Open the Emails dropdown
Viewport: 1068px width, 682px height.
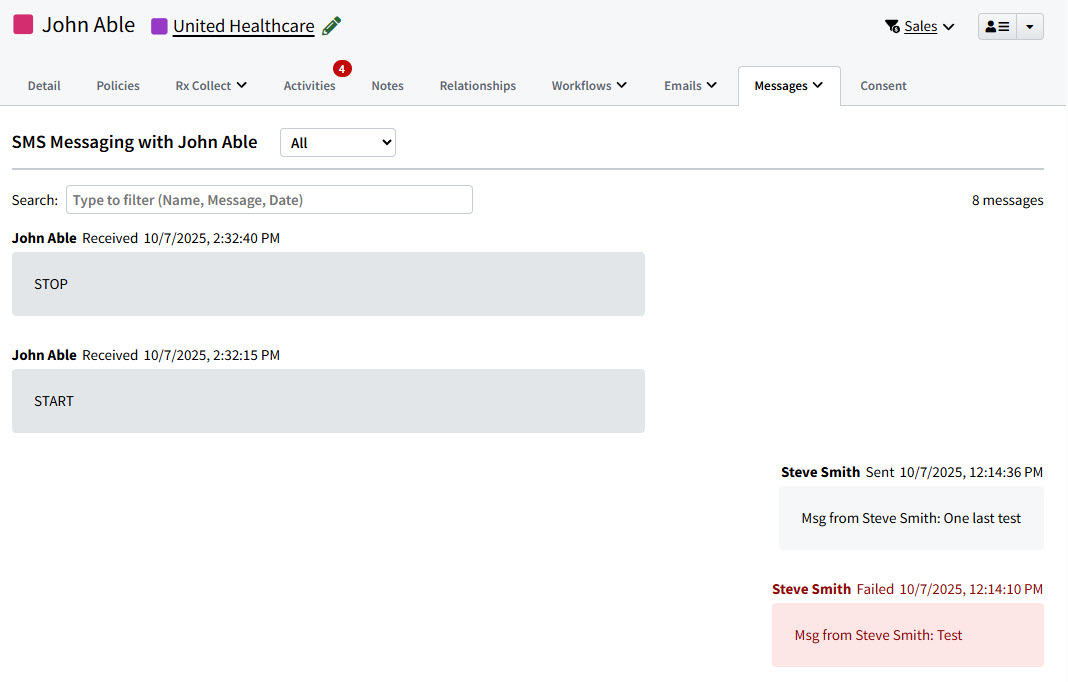pyautogui.click(x=690, y=86)
